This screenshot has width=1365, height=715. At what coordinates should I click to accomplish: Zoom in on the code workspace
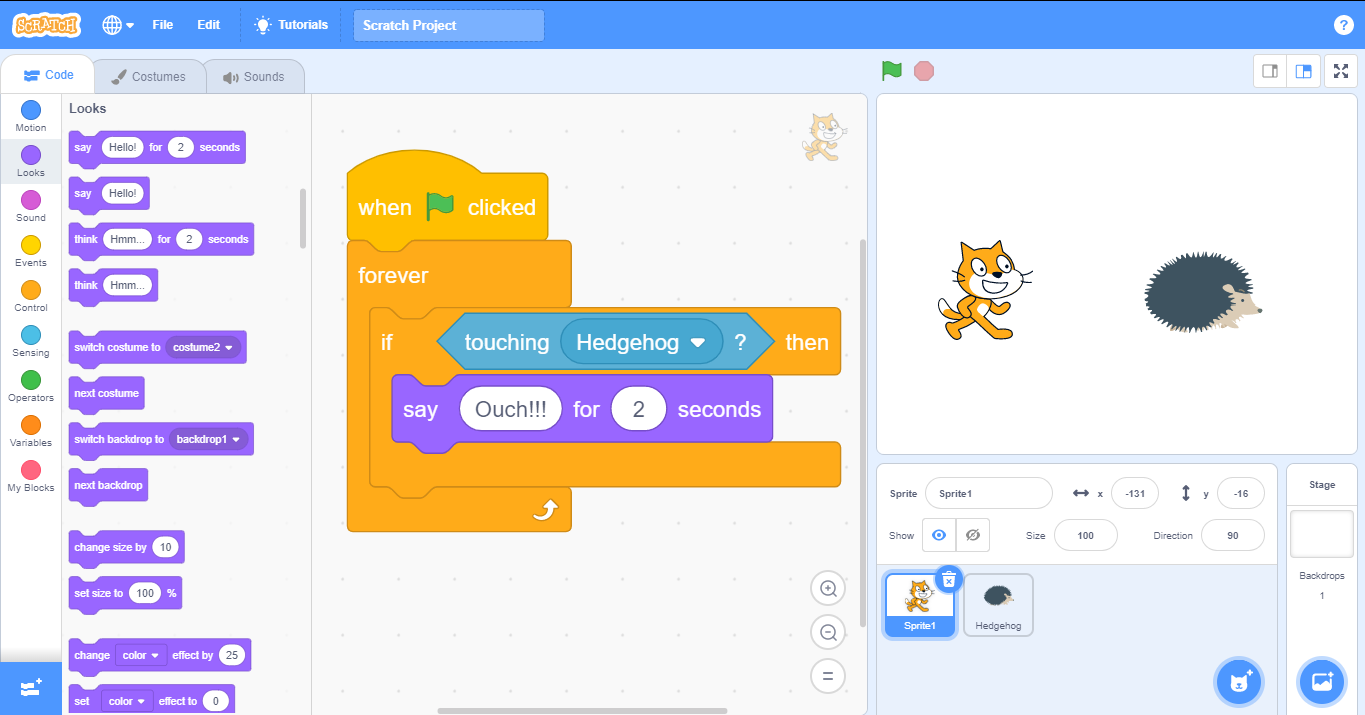pyautogui.click(x=828, y=589)
